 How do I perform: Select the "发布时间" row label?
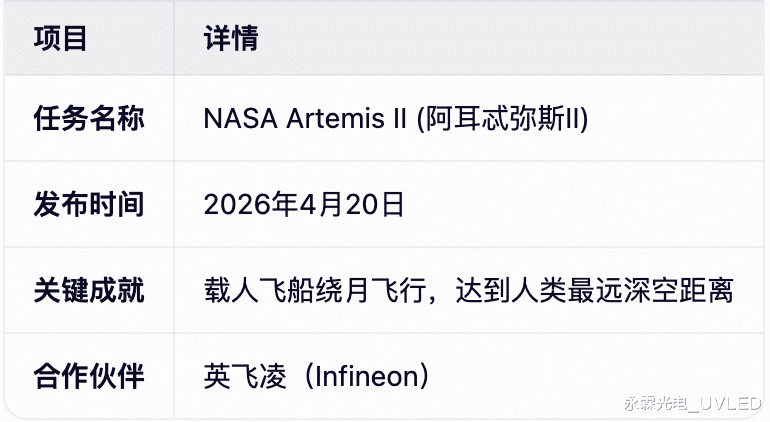(x=89, y=205)
